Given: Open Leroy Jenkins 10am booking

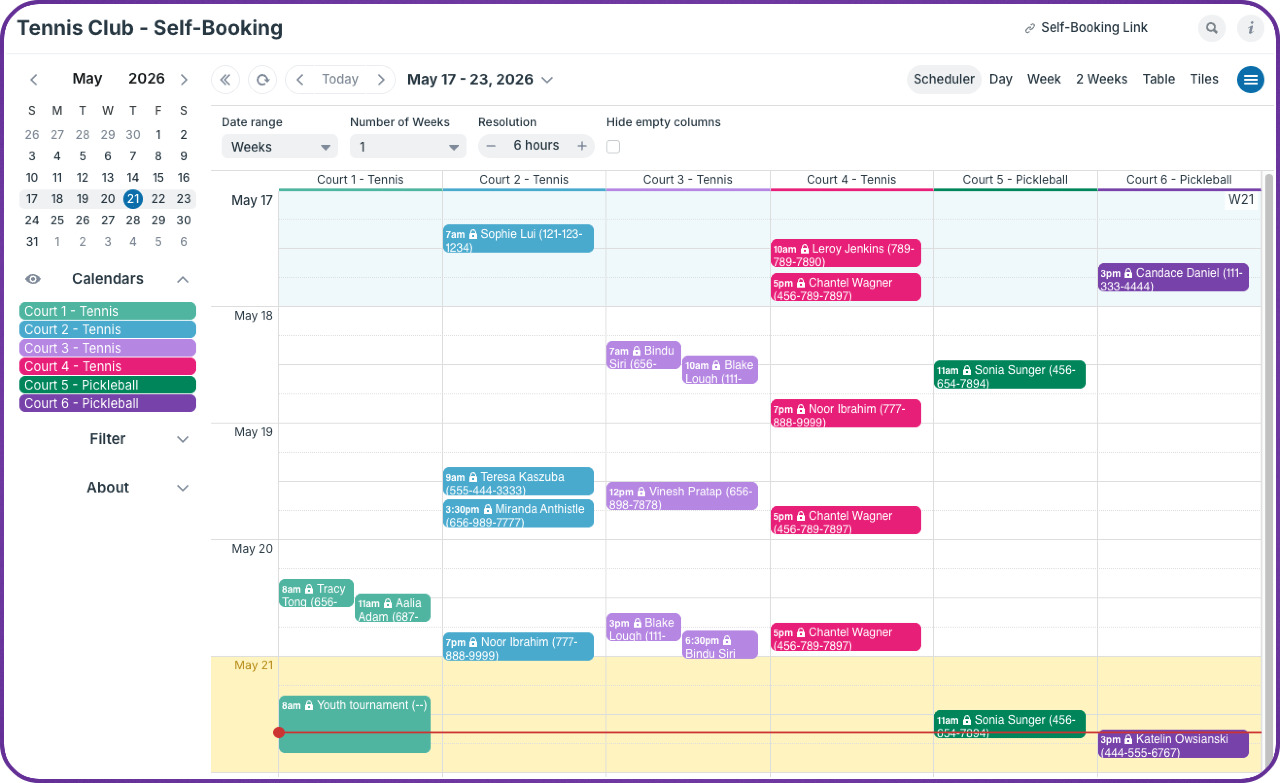Looking at the screenshot, I should (x=845, y=253).
